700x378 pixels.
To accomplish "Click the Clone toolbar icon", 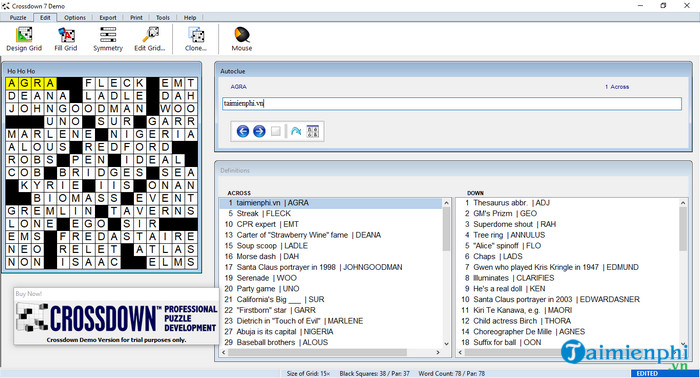I will coord(196,39).
